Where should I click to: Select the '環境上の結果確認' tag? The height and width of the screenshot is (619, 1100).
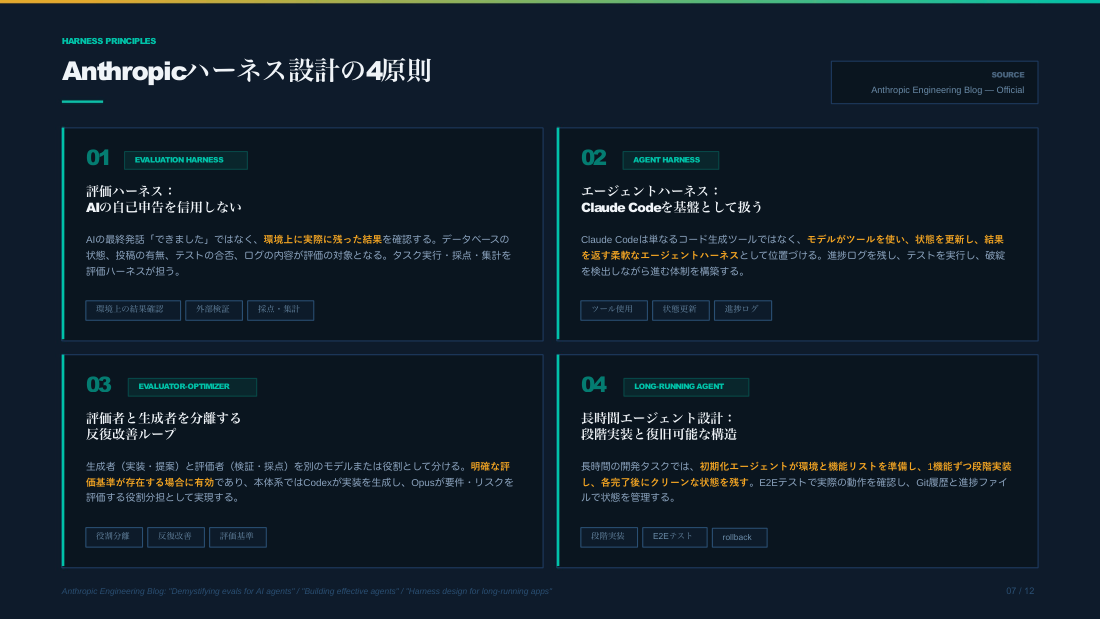click(x=133, y=310)
